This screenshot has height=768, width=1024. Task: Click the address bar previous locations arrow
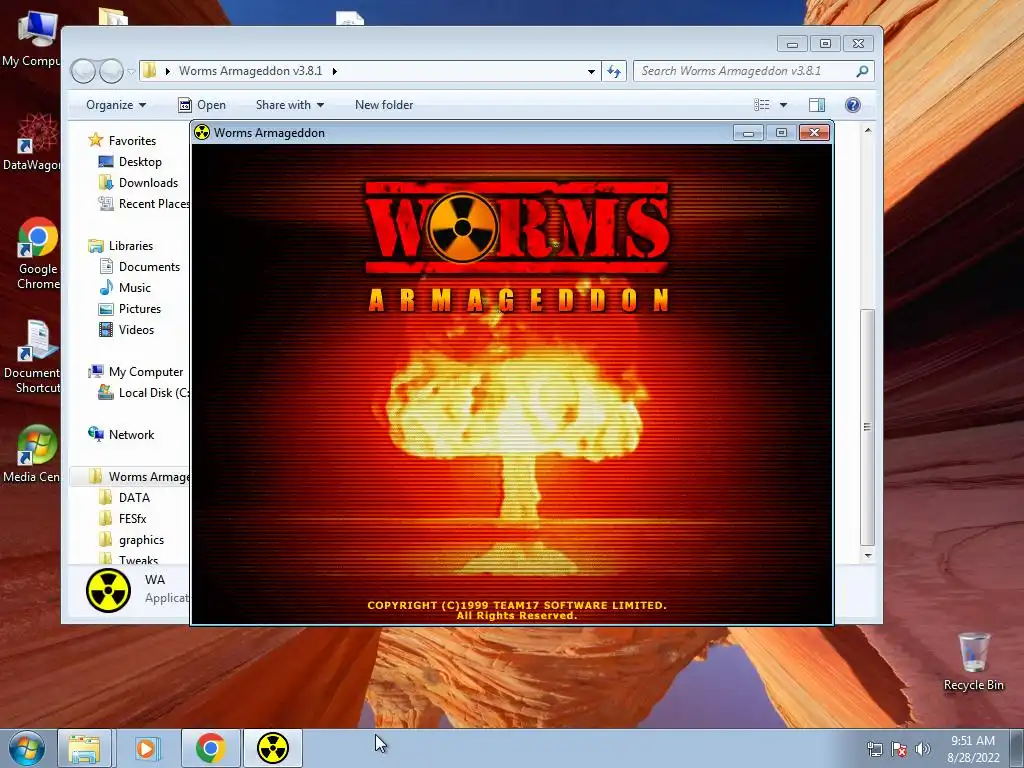pos(590,71)
